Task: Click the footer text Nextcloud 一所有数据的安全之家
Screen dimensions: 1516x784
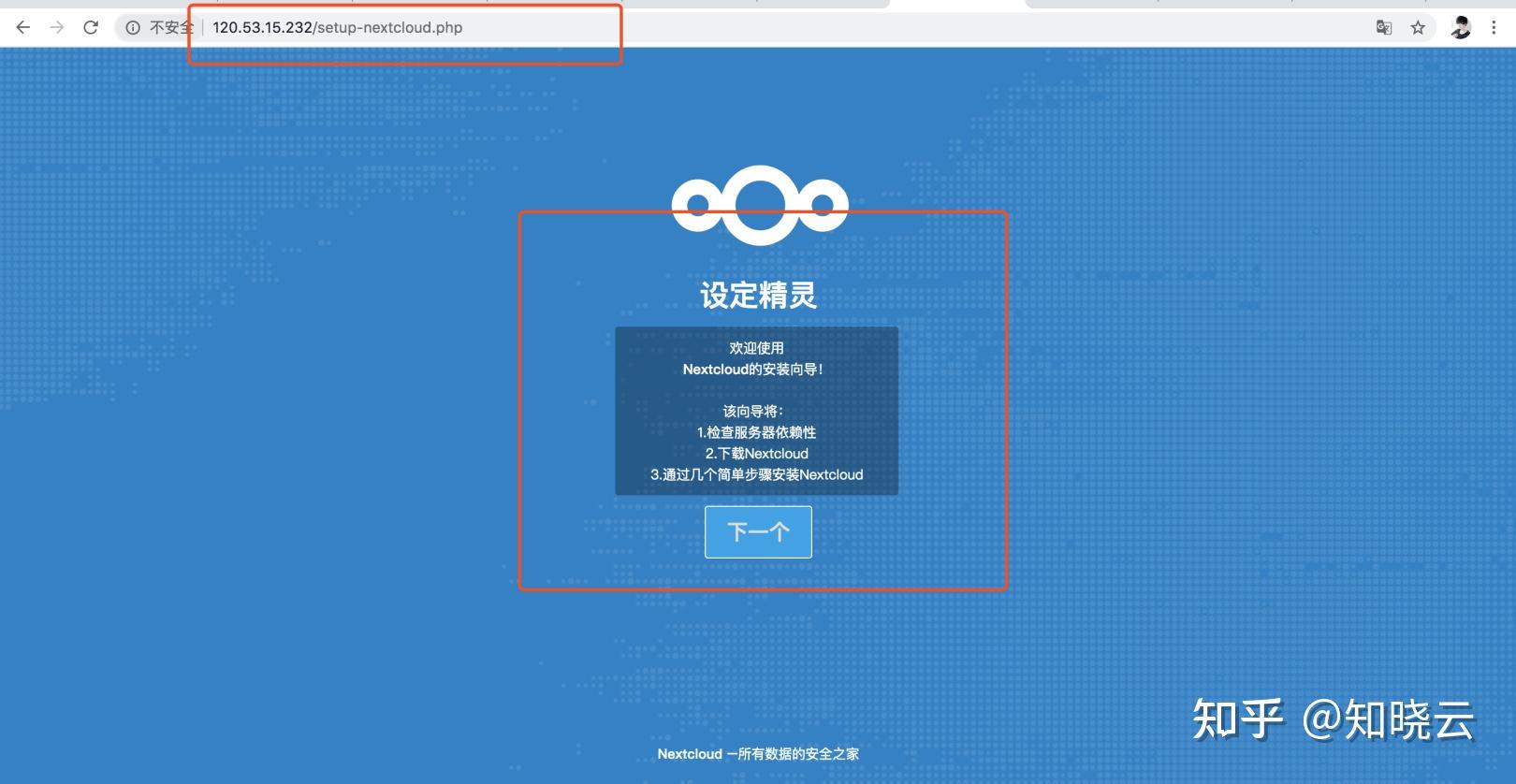Action: coord(758,753)
